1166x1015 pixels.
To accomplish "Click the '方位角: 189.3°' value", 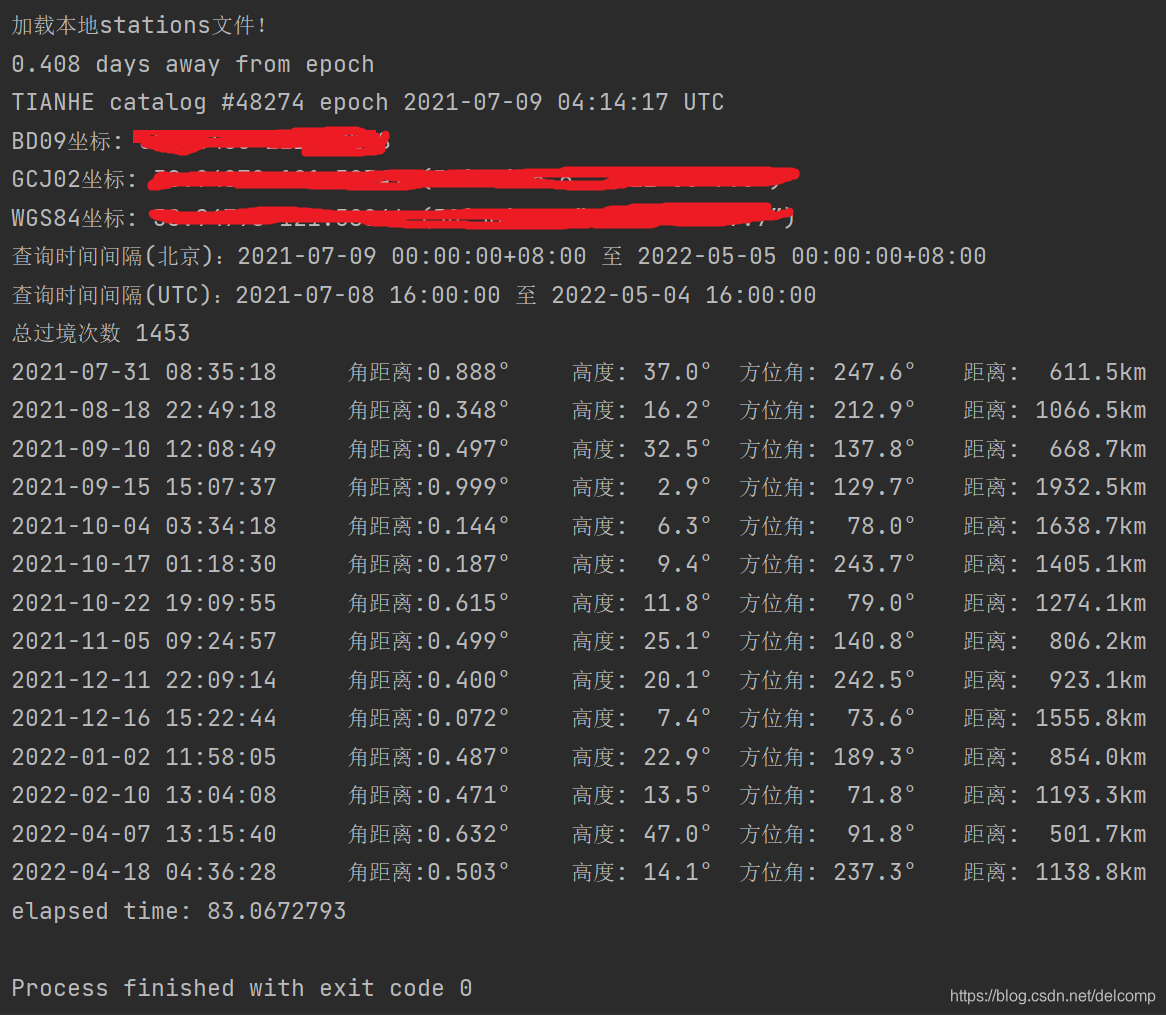I will click(x=827, y=757).
